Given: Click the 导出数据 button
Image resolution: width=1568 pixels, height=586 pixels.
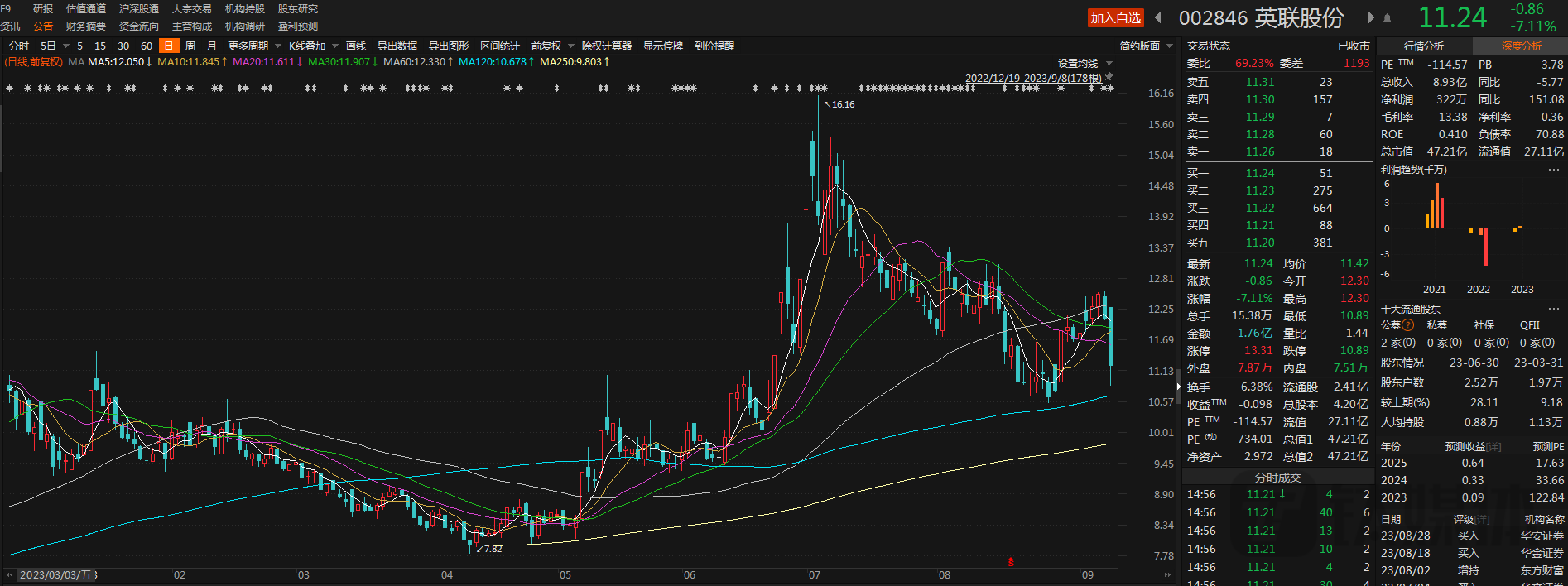Looking at the screenshot, I should 397,46.
